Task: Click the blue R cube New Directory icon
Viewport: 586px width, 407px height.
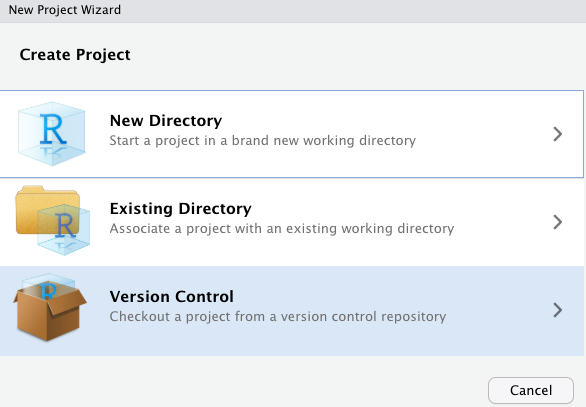Action: (52, 133)
